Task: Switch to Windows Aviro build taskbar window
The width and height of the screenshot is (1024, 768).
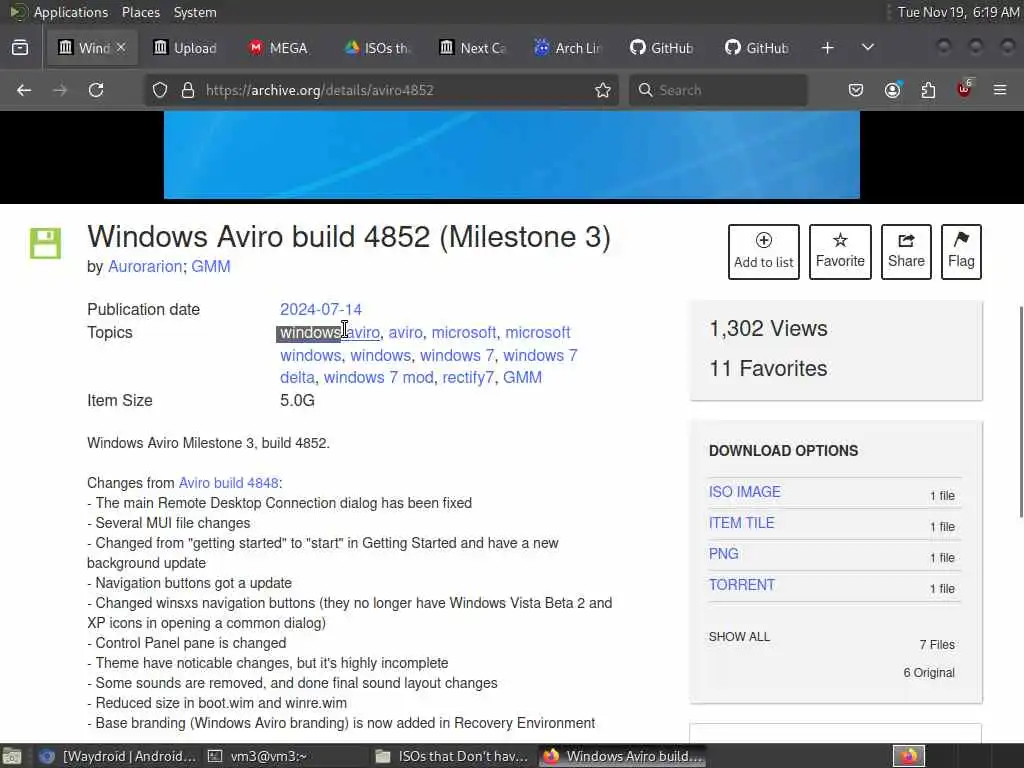Action: pyautogui.click(x=623, y=756)
